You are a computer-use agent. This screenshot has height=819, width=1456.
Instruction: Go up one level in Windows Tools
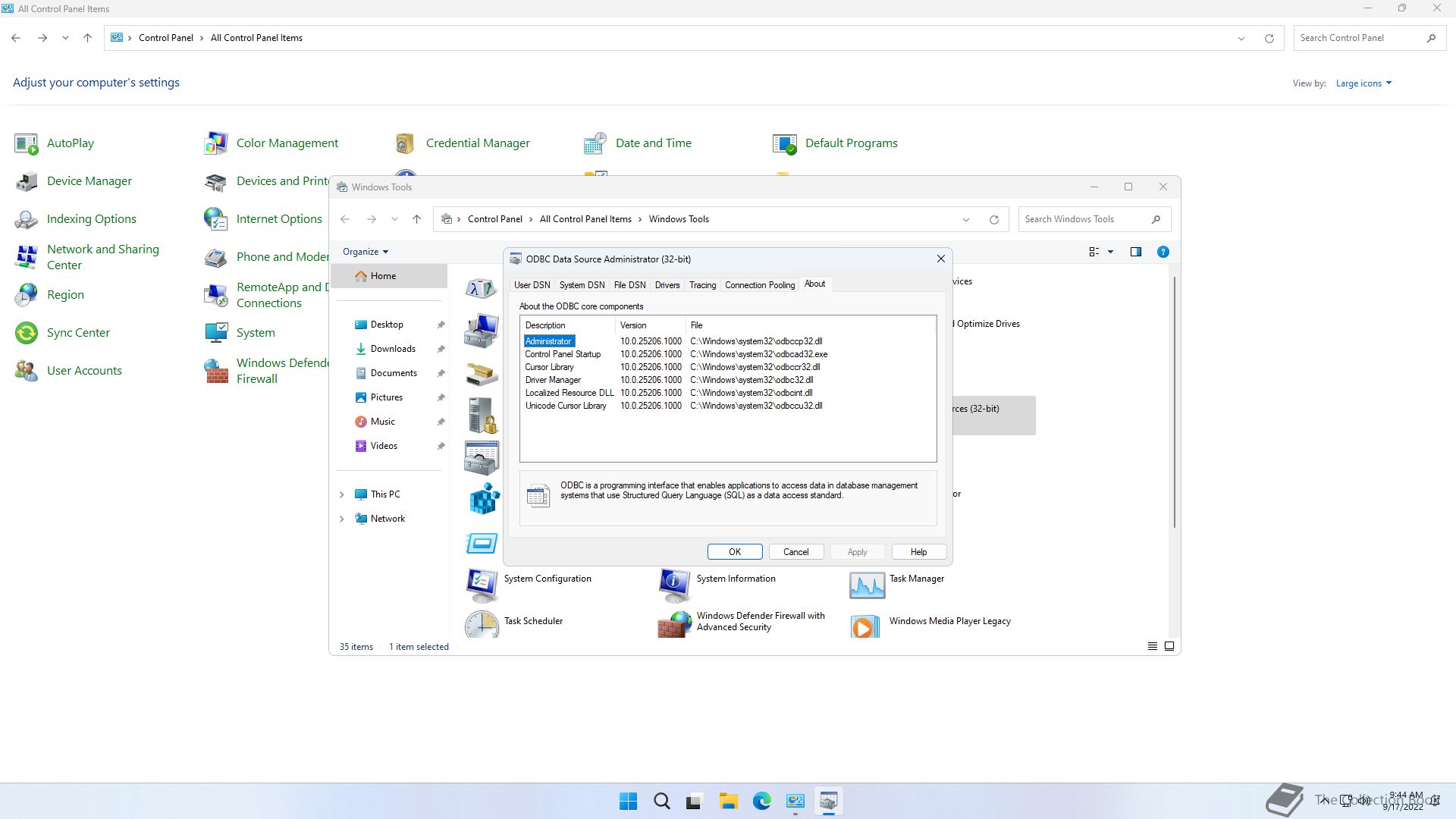[416, 219]
